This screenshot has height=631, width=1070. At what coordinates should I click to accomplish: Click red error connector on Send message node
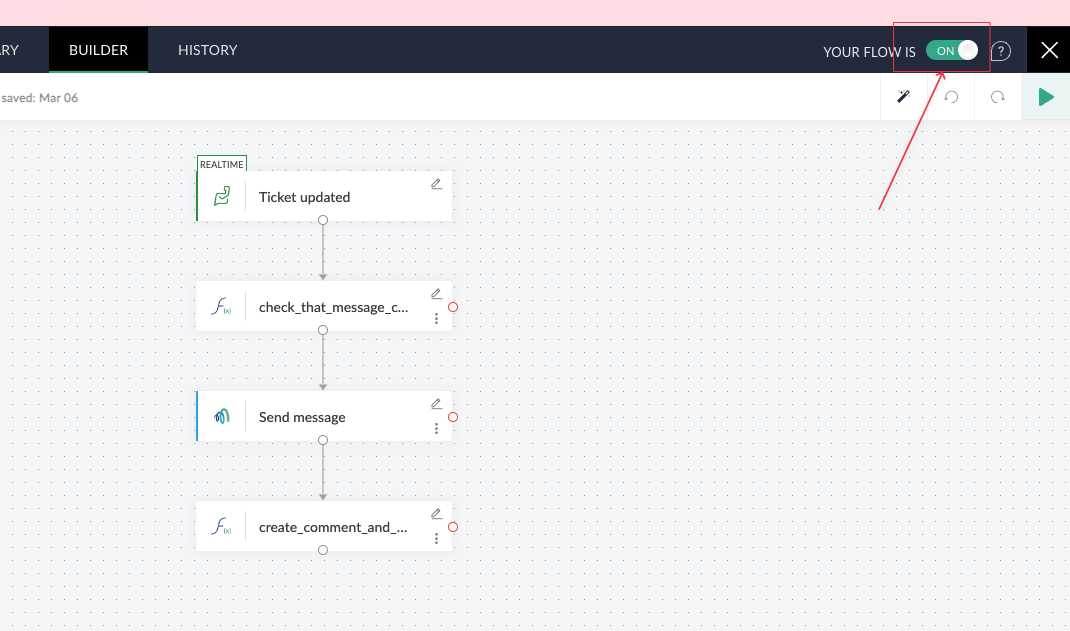click(452, 417)
